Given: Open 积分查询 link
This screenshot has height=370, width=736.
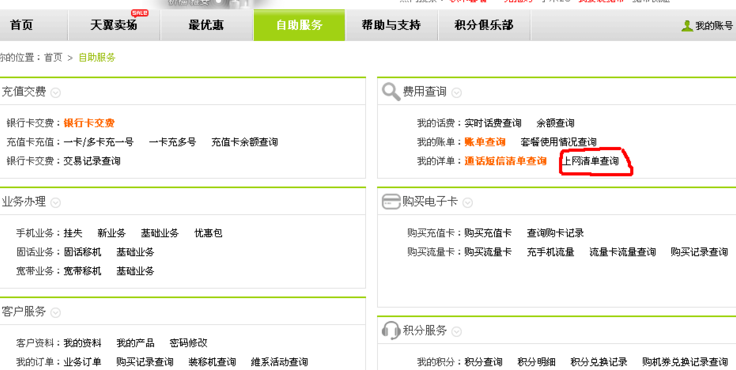Looking at the screenshot, I should point(483,362).
